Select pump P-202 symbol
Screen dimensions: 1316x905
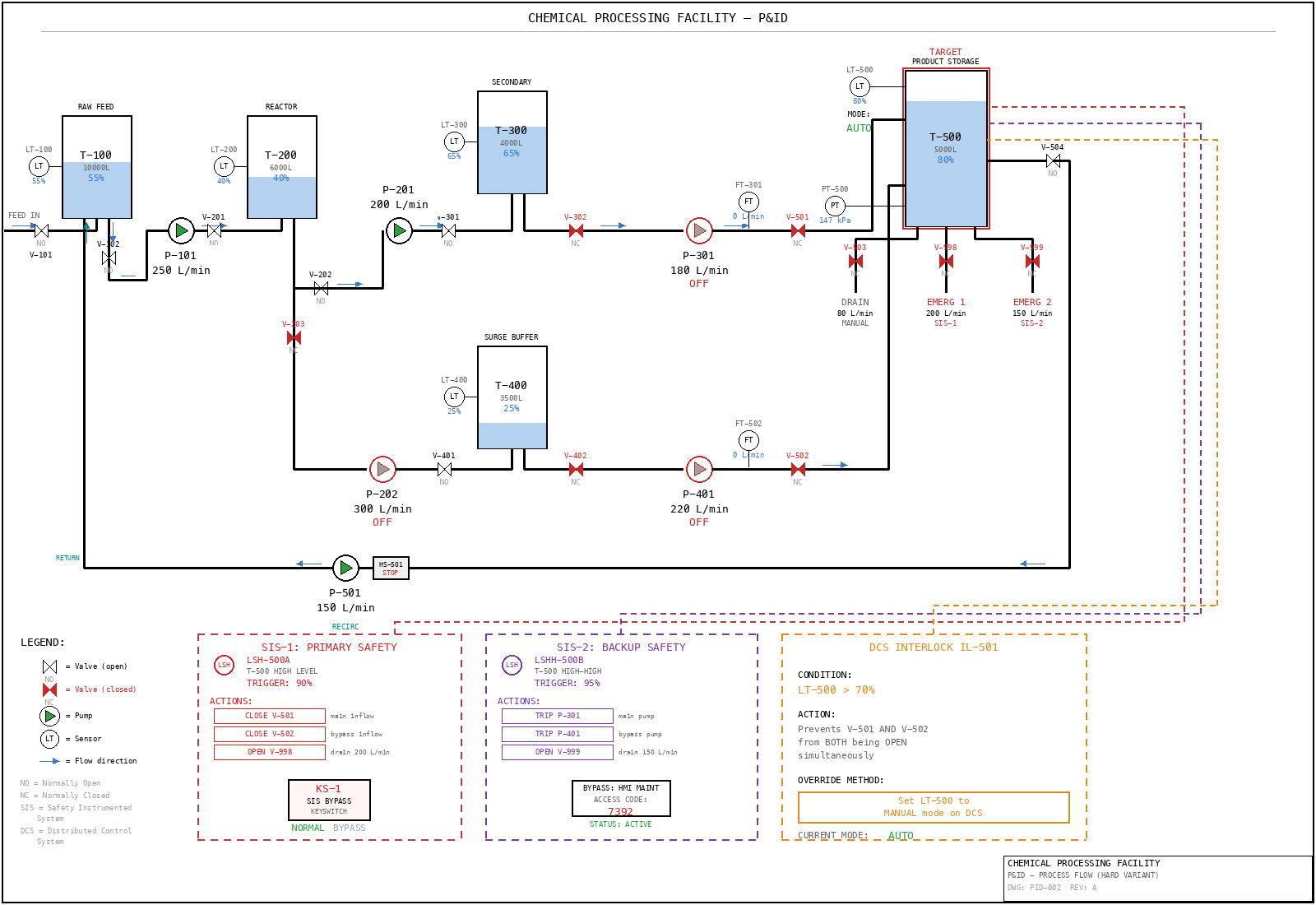click(382, 470)
